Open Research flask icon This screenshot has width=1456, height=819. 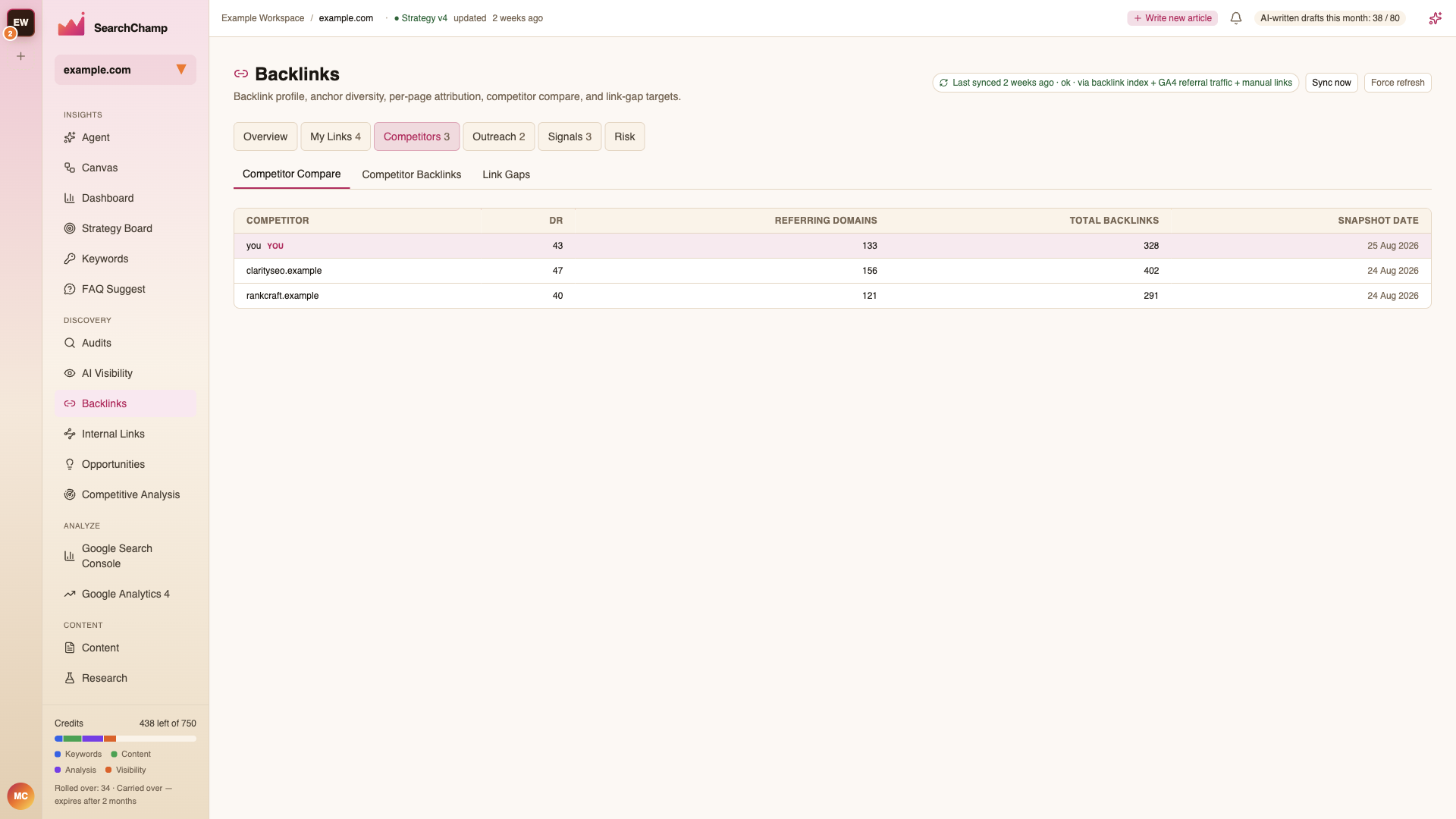[x=70, y=678]
